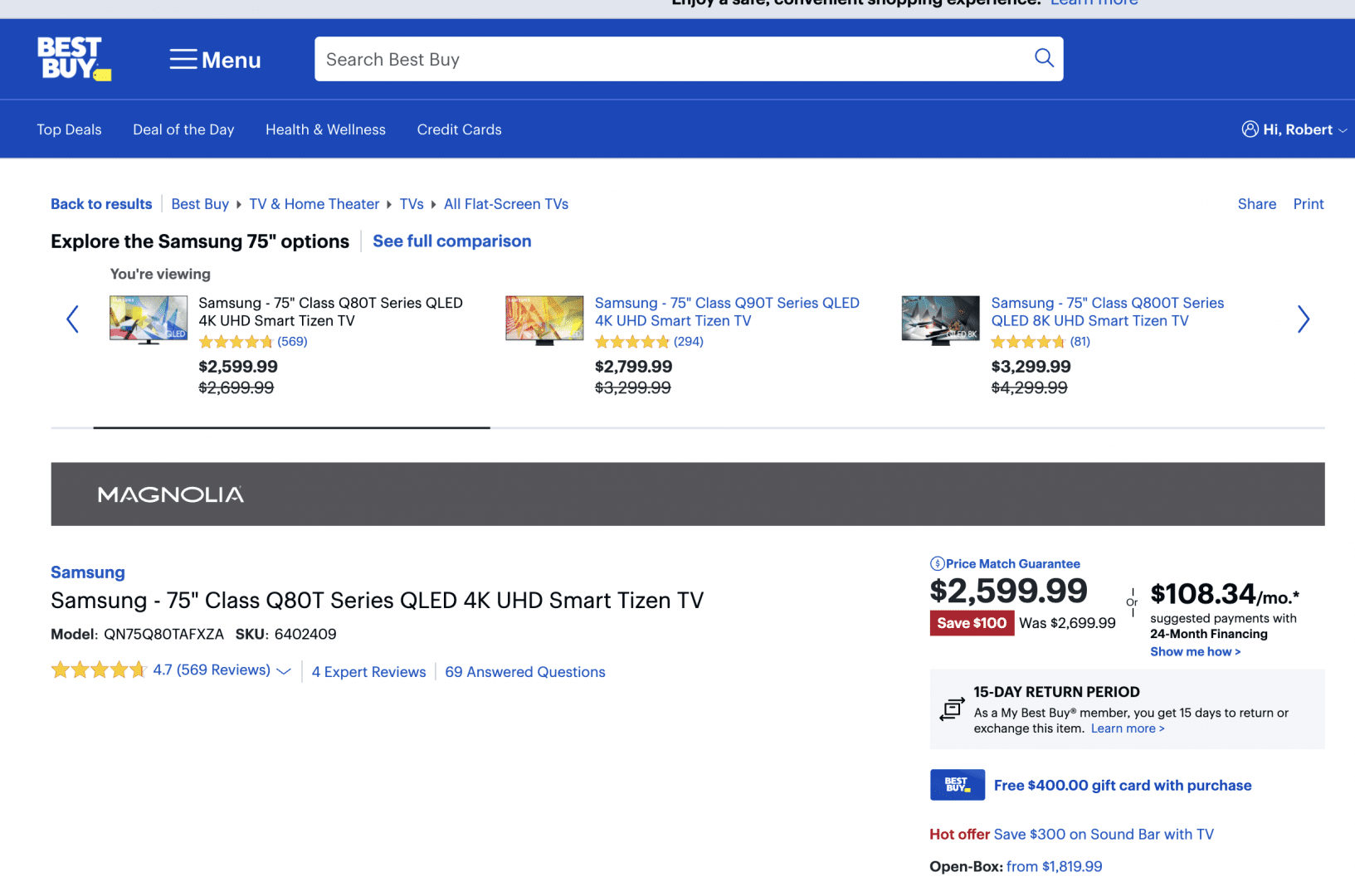Click the Best Buy logo
This screenshot has width=1355, height=896.
(x=73, y=59)
